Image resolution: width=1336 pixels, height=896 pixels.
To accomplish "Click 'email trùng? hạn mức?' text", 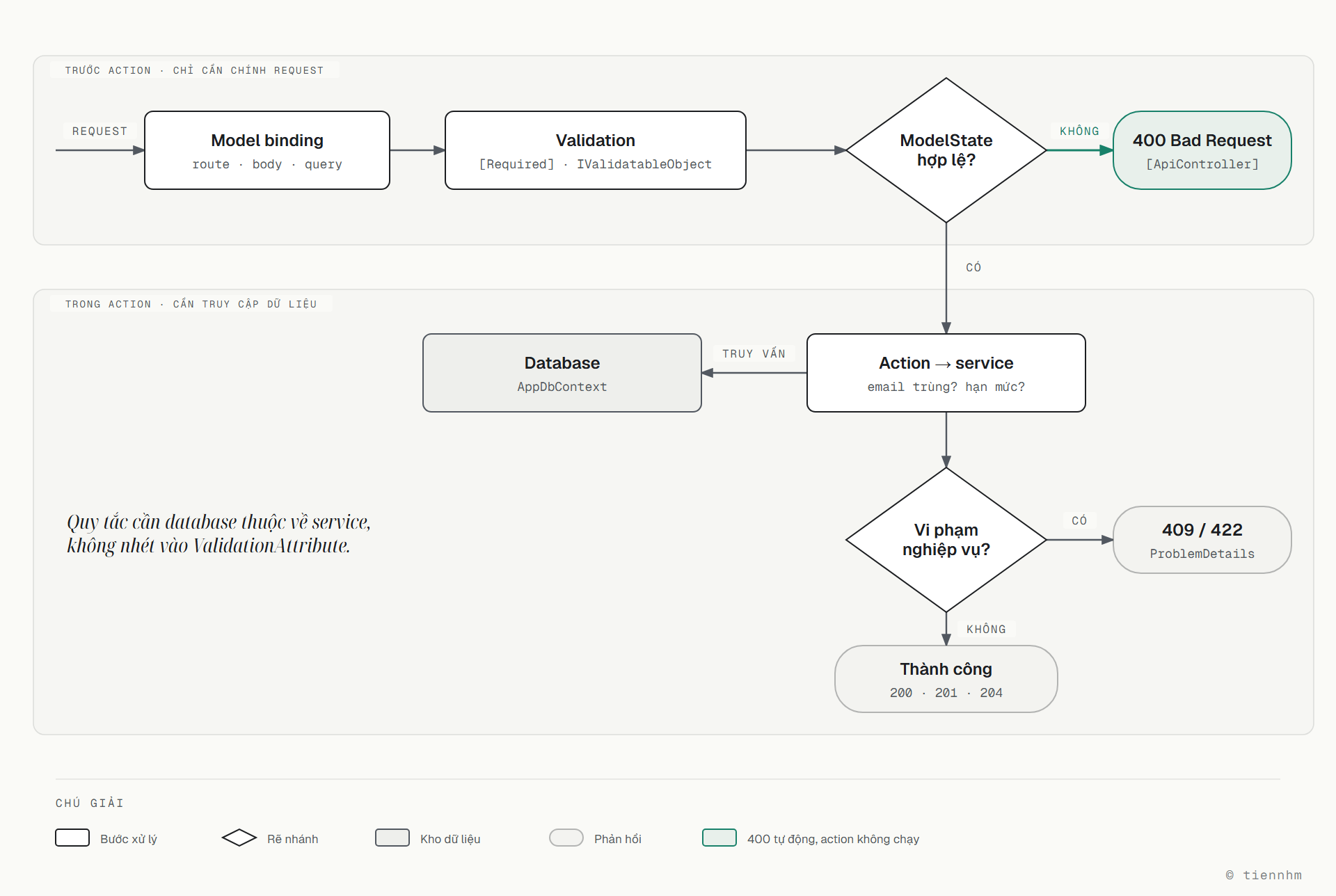I will coord(946,387).
